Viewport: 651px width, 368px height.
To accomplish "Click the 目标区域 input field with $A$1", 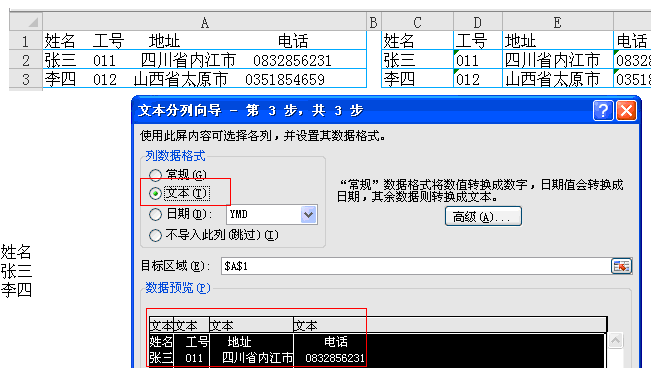I will (416, 266).
